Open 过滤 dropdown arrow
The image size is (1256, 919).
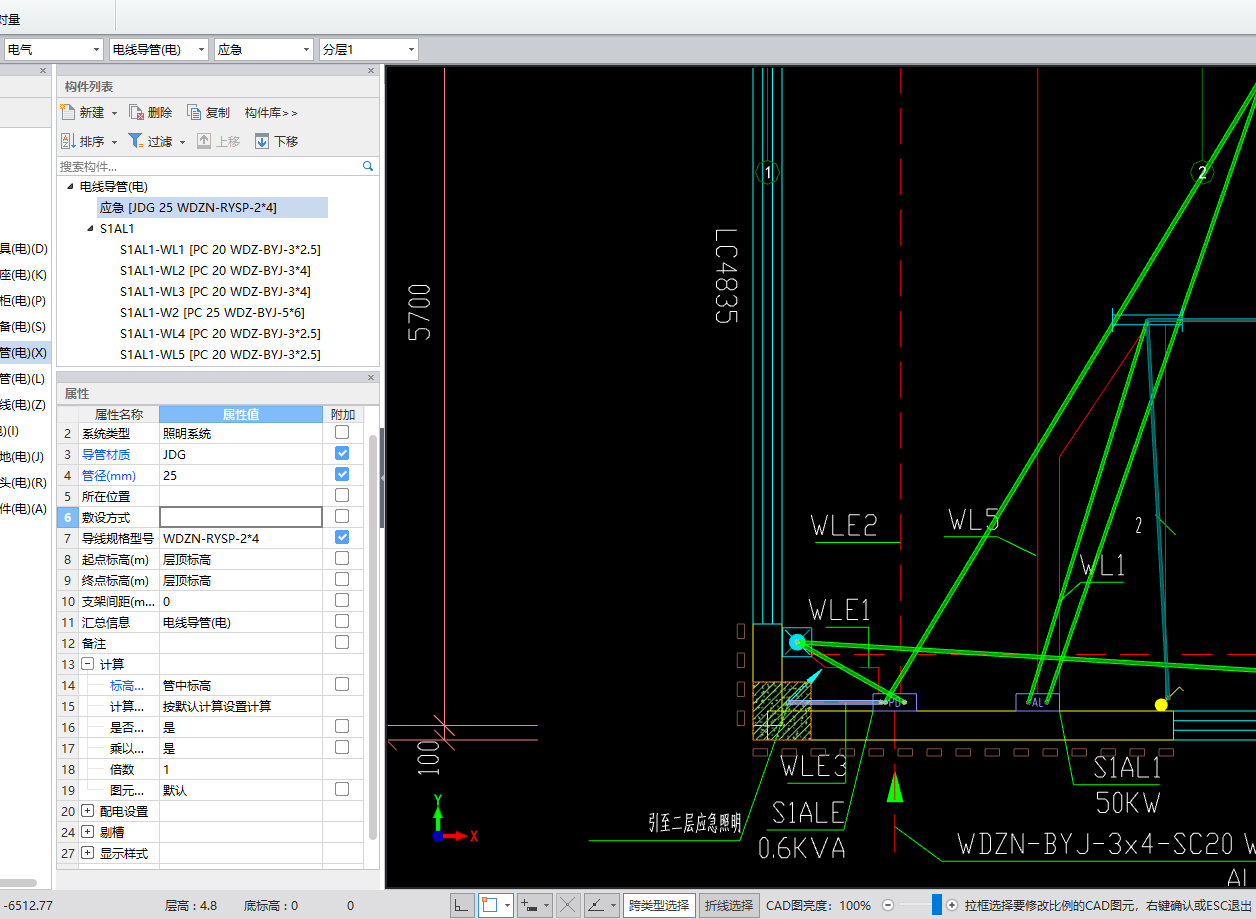(182, 142)
